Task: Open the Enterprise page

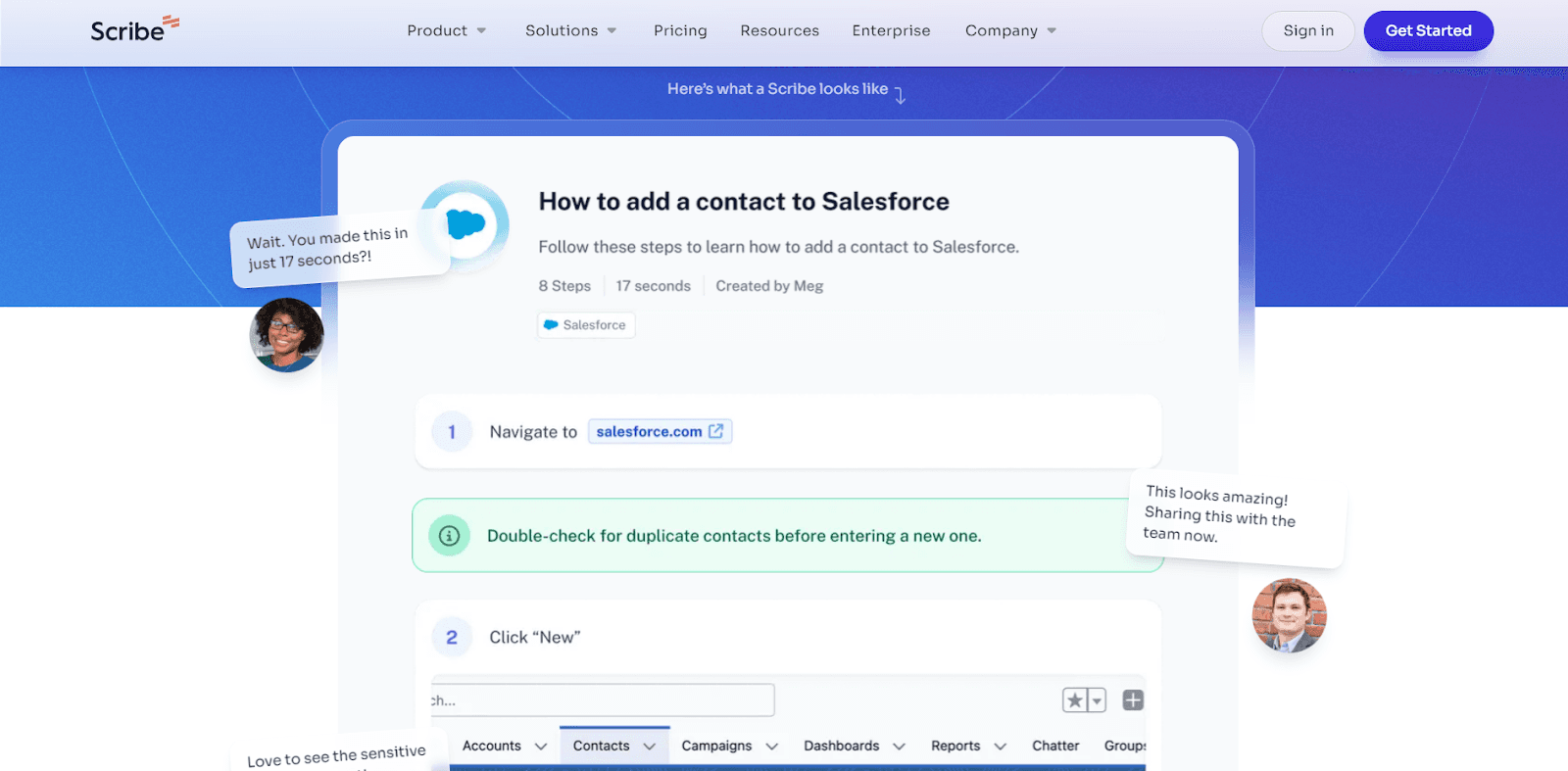Action: [x=892, y=30]
